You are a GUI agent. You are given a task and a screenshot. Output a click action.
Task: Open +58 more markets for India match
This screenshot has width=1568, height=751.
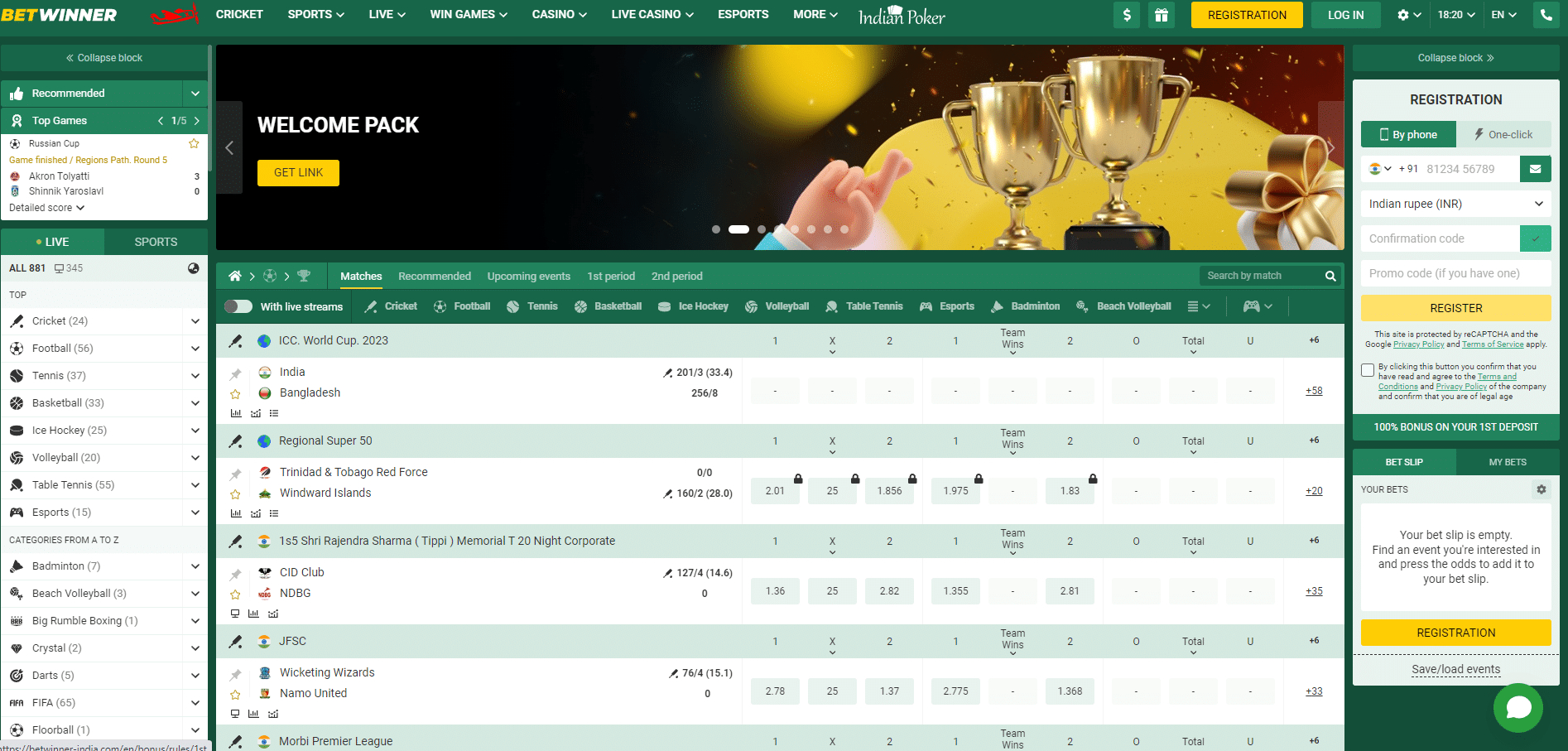(x=1314, y=391)
